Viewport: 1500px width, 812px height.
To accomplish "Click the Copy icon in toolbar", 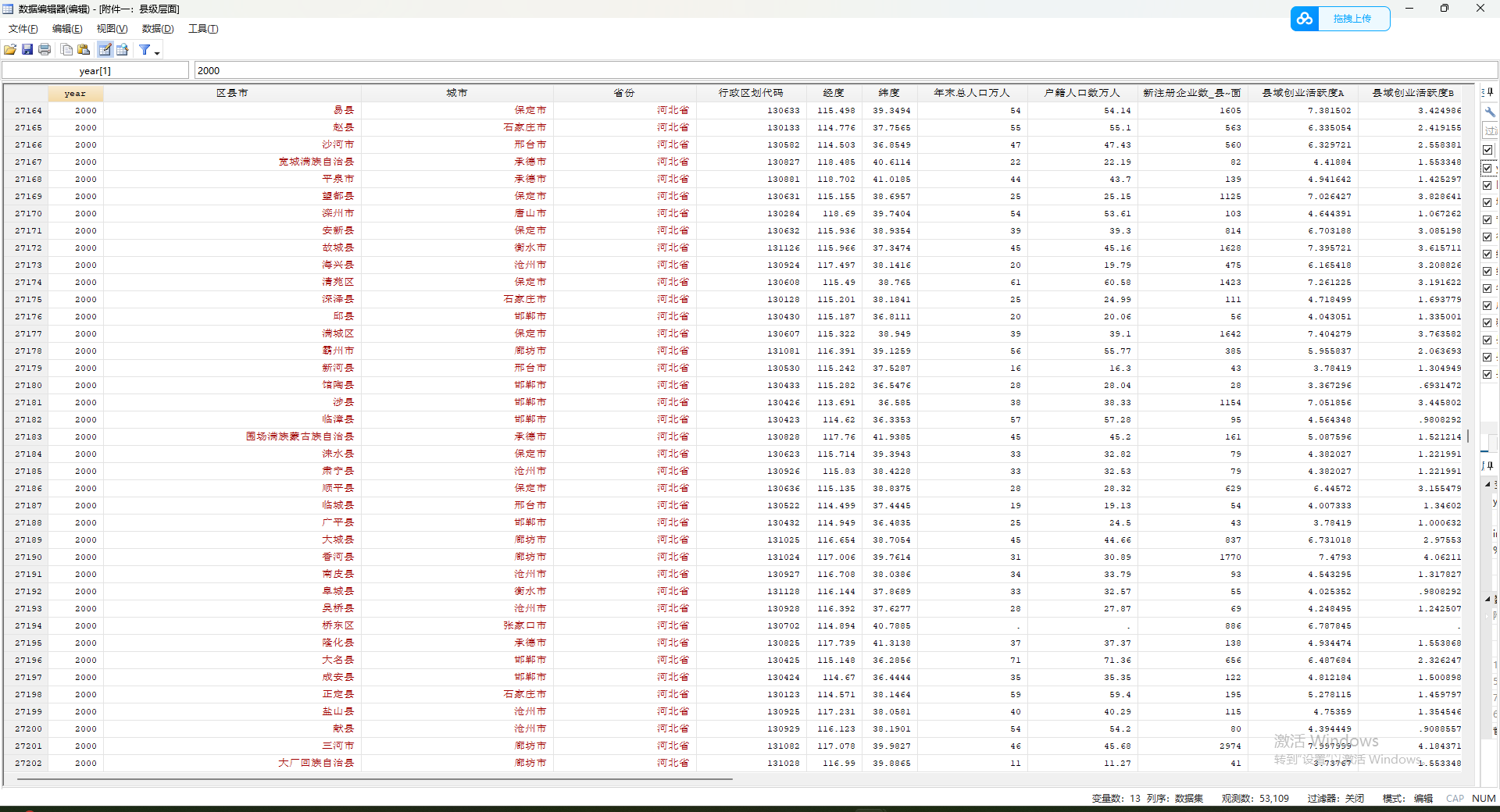I will point(66,50).
